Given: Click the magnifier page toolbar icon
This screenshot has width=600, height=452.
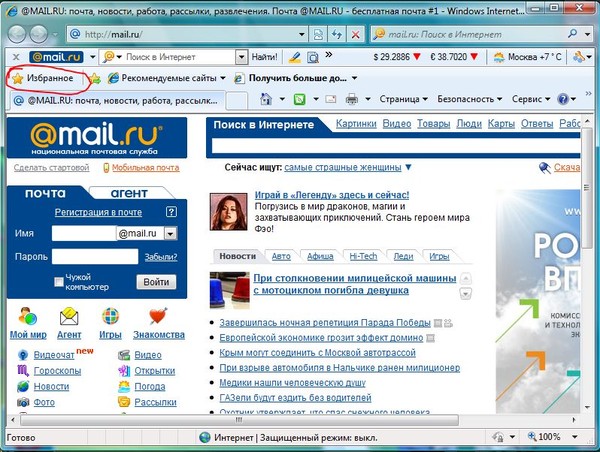Looking at the screenshot, I should (x=313, y=57).
